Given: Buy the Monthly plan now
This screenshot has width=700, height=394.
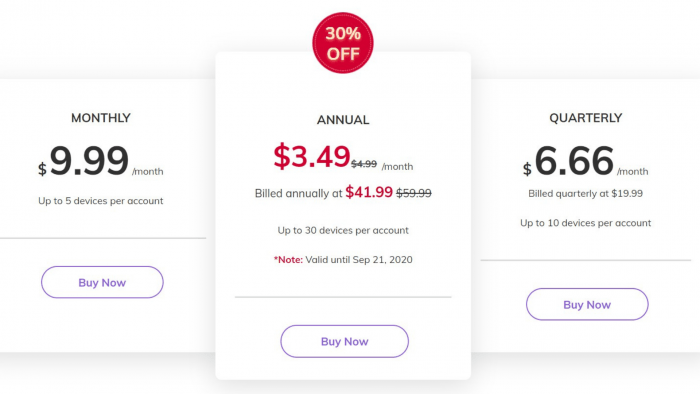Looking at the screenshot, I should click(102, 282).
